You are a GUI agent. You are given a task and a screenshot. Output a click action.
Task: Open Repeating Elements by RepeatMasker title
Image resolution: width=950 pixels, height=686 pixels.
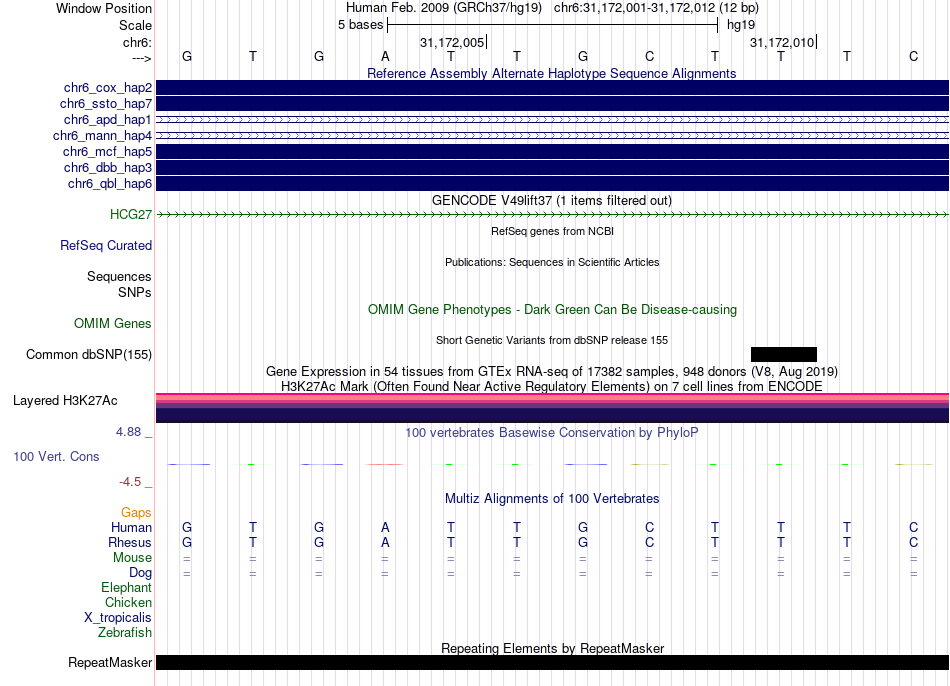pos(552,648)
